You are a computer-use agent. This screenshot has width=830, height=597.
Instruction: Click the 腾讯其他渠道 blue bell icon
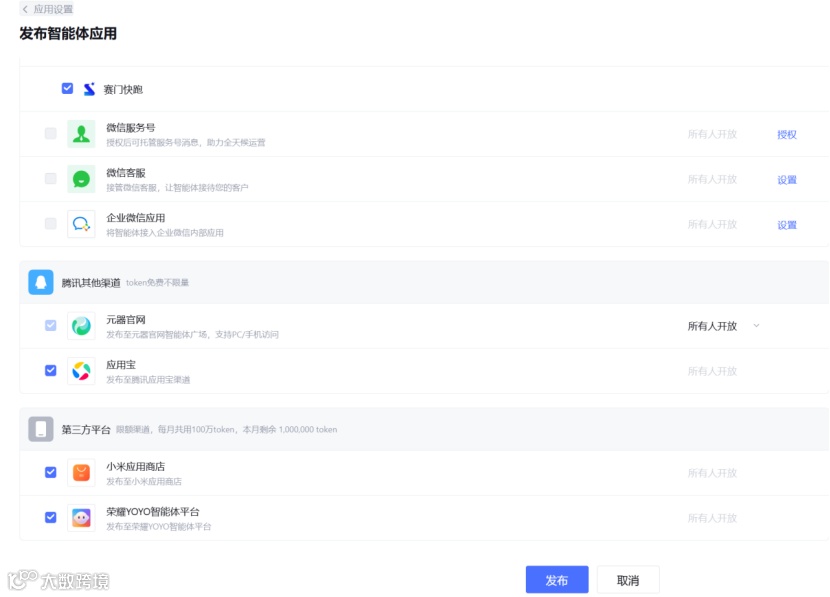coord(41,282)
